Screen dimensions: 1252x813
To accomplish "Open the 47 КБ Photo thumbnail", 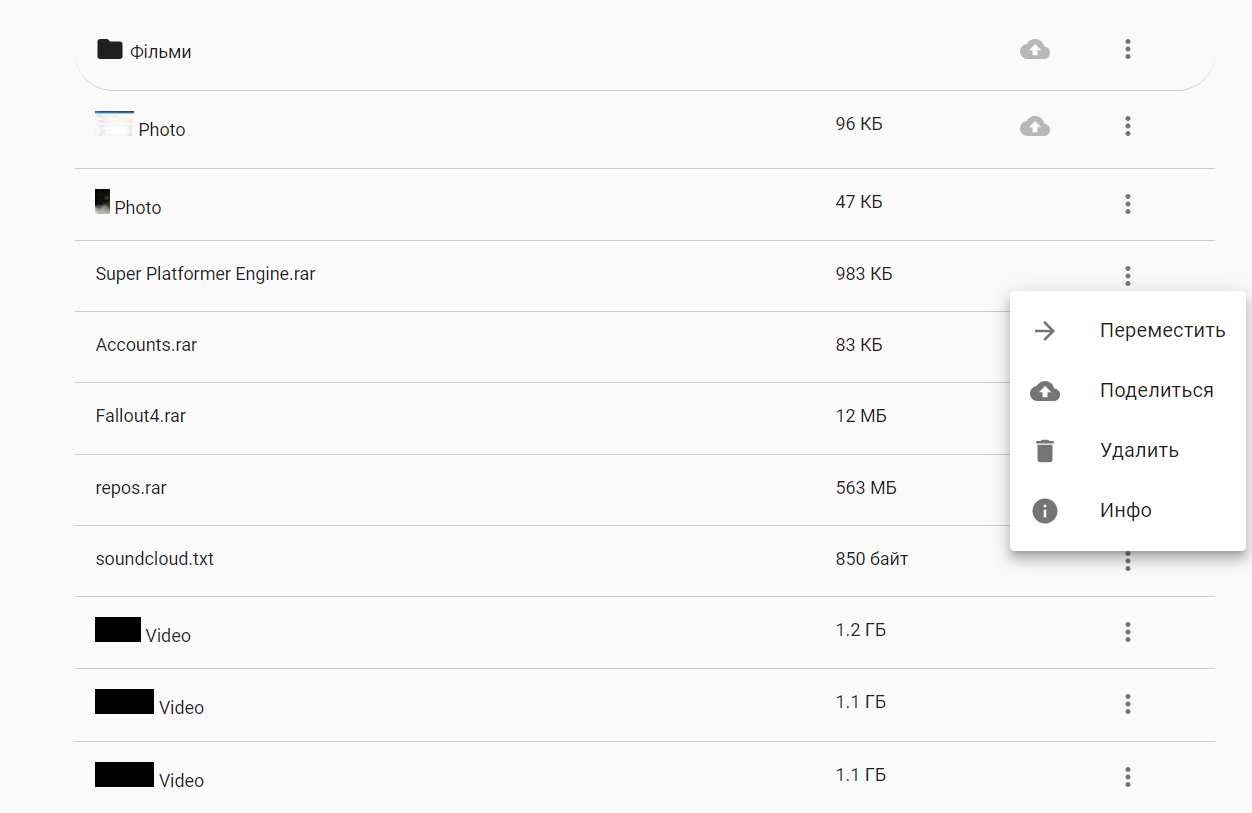I will [102, 202].
